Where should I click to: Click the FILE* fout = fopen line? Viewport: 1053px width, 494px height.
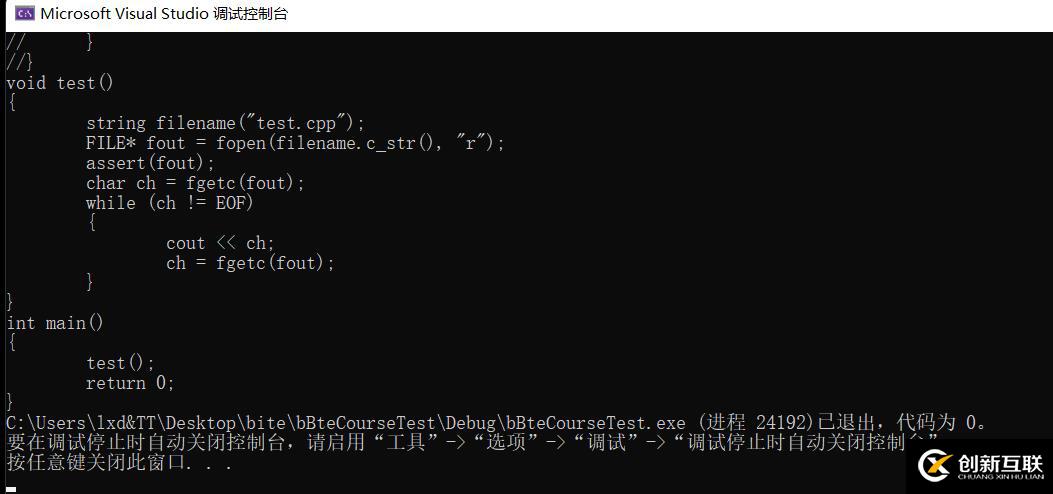click(x=295, y=143)
